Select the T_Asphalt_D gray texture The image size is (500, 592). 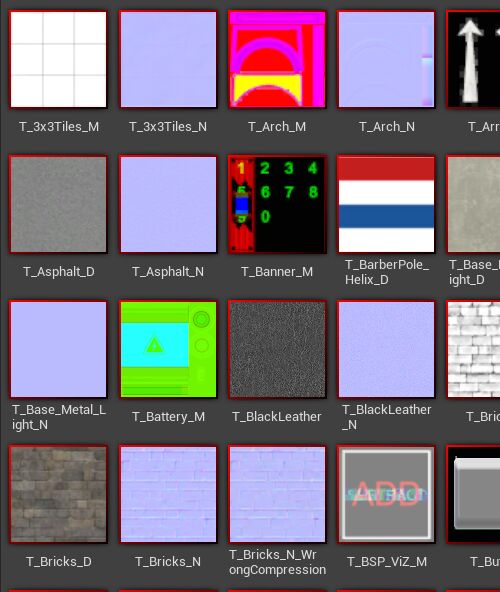pyautogui.click(x=59, y=204)
